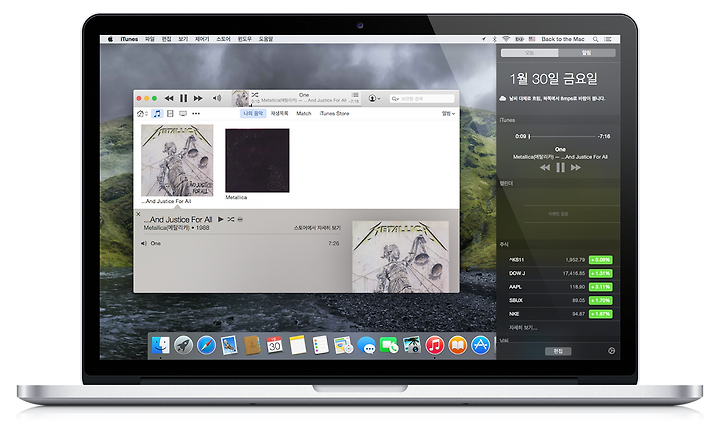Switch to the Match tab
The image size is (720, 421).
click(304, 113)
